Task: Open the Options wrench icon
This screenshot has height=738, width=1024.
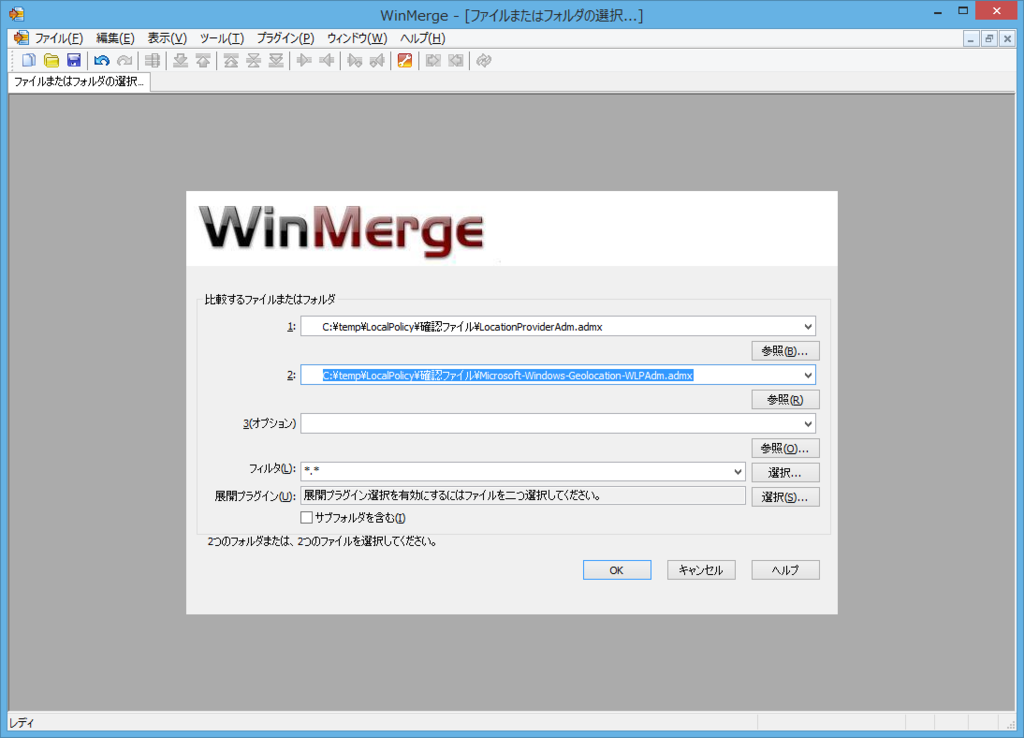Action: pyautogui.click(x=405, y=61)
